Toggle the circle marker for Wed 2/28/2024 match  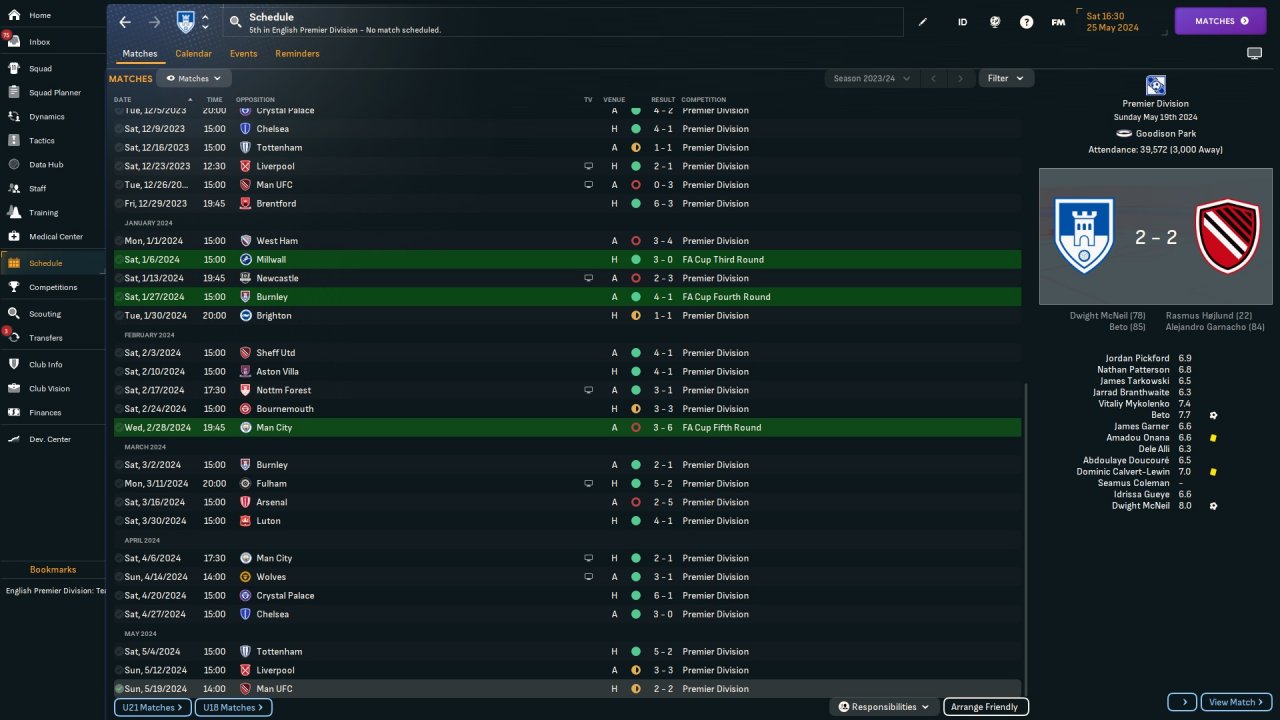(119, 428)
